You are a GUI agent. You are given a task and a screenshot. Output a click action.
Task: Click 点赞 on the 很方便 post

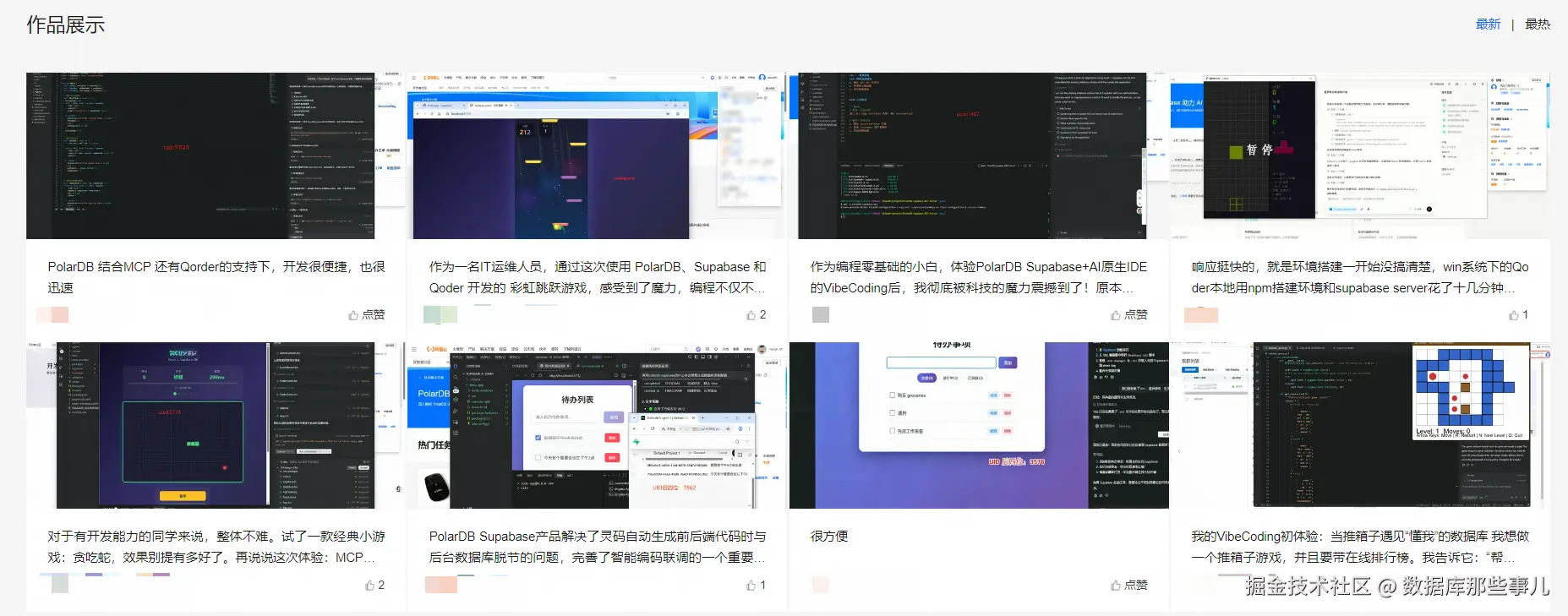point(1129,585)
